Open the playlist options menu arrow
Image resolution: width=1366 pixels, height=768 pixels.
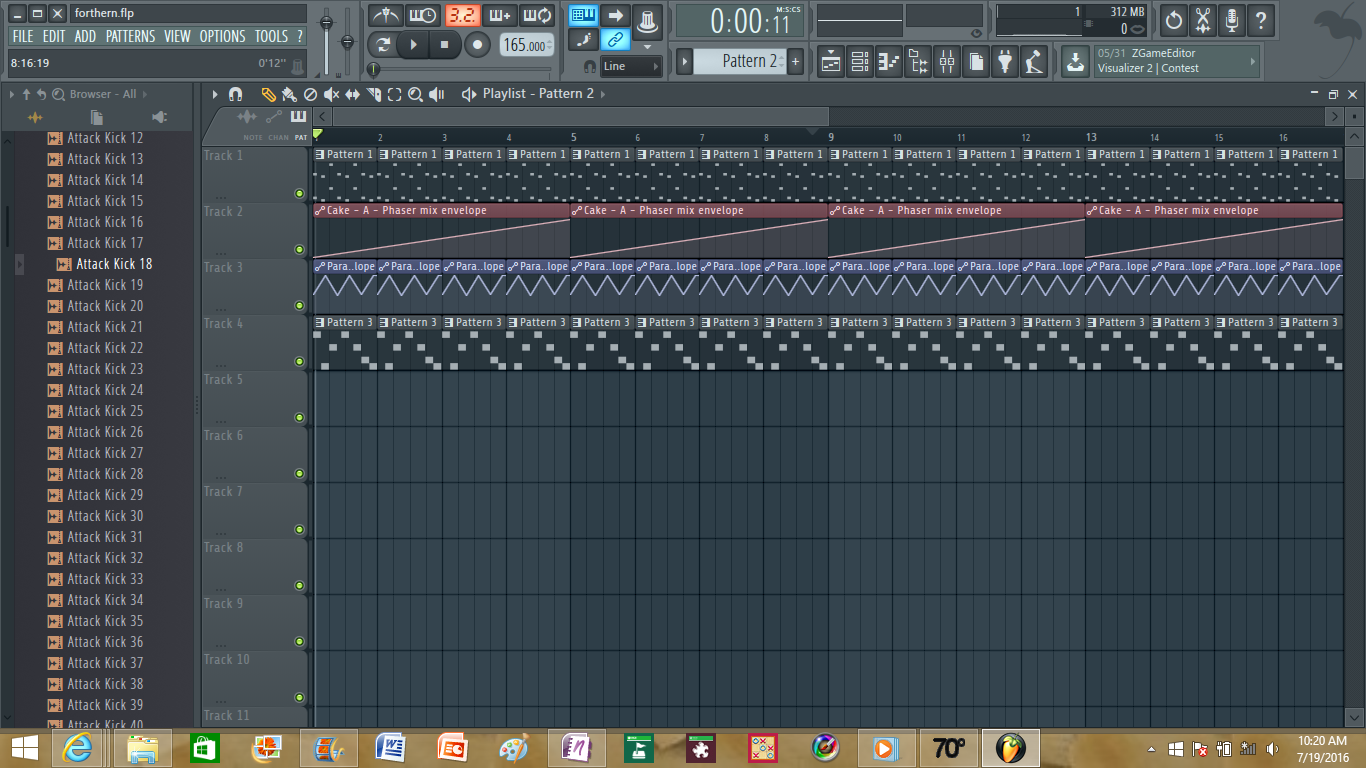[x=215, y=94]
